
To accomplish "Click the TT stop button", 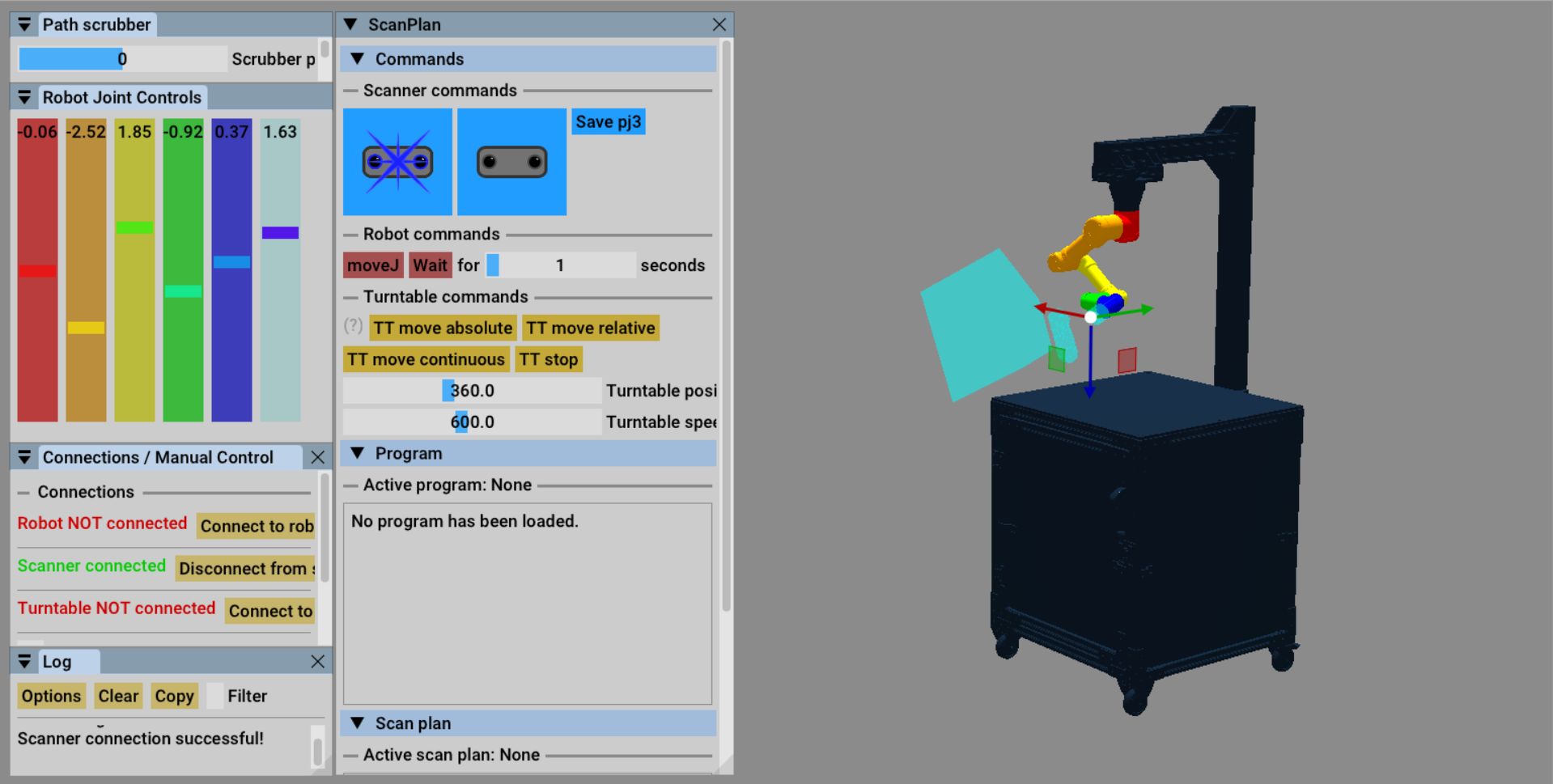I will coord(549,359).
